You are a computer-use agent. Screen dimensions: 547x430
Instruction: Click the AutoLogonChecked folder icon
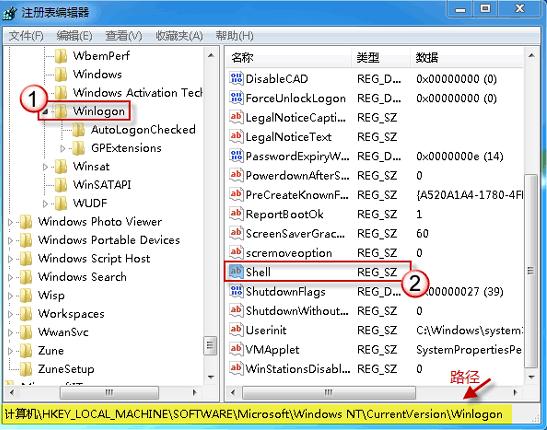79,130
